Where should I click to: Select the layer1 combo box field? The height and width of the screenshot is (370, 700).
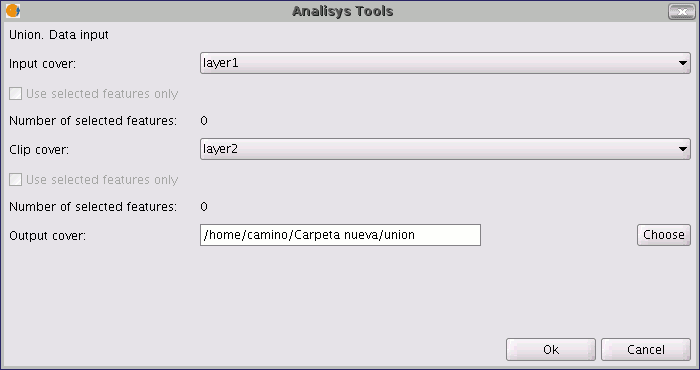pyautogui.click(x=445, y=63)
